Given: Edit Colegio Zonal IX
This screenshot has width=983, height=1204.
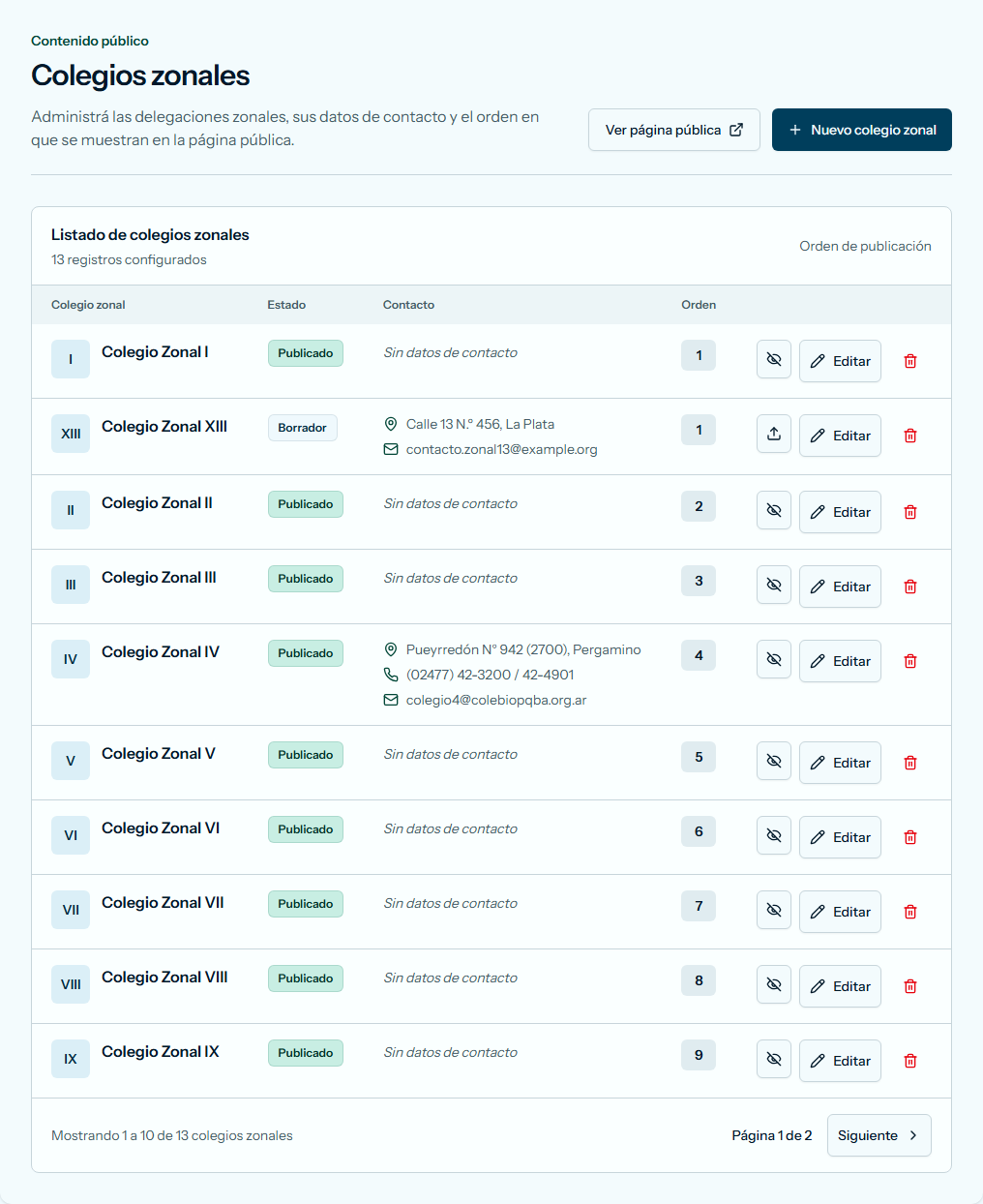Looking at the screenshot, I should (x=840, y=1061).
